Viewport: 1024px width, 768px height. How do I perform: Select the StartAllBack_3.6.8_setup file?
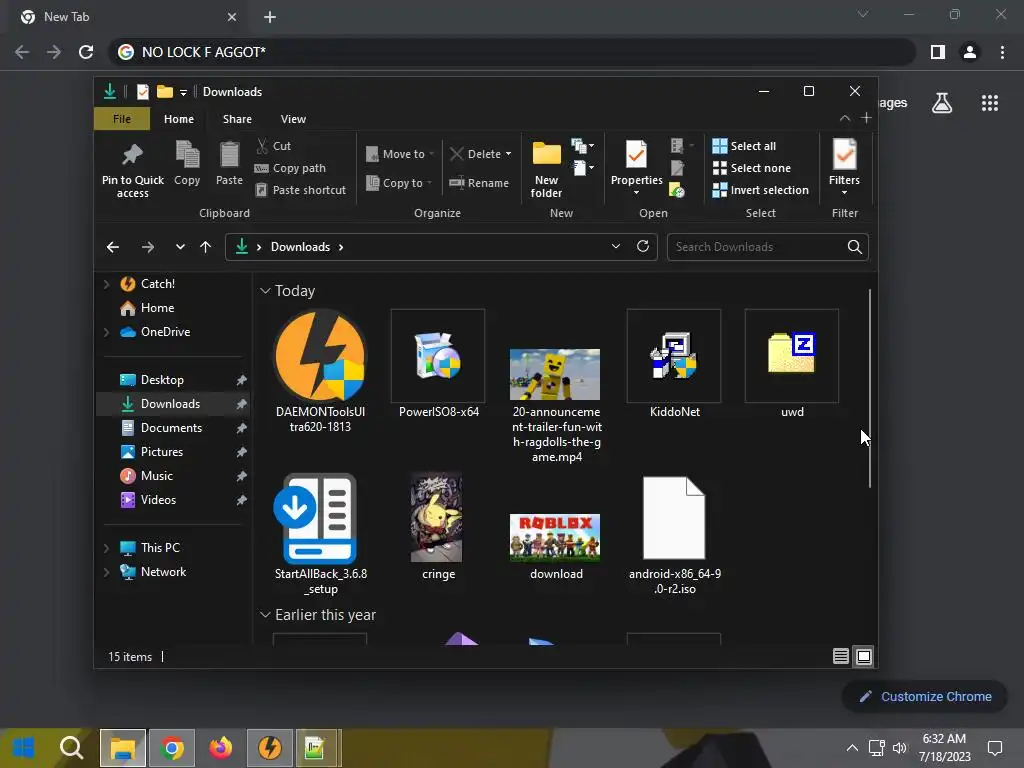point(320,534)
